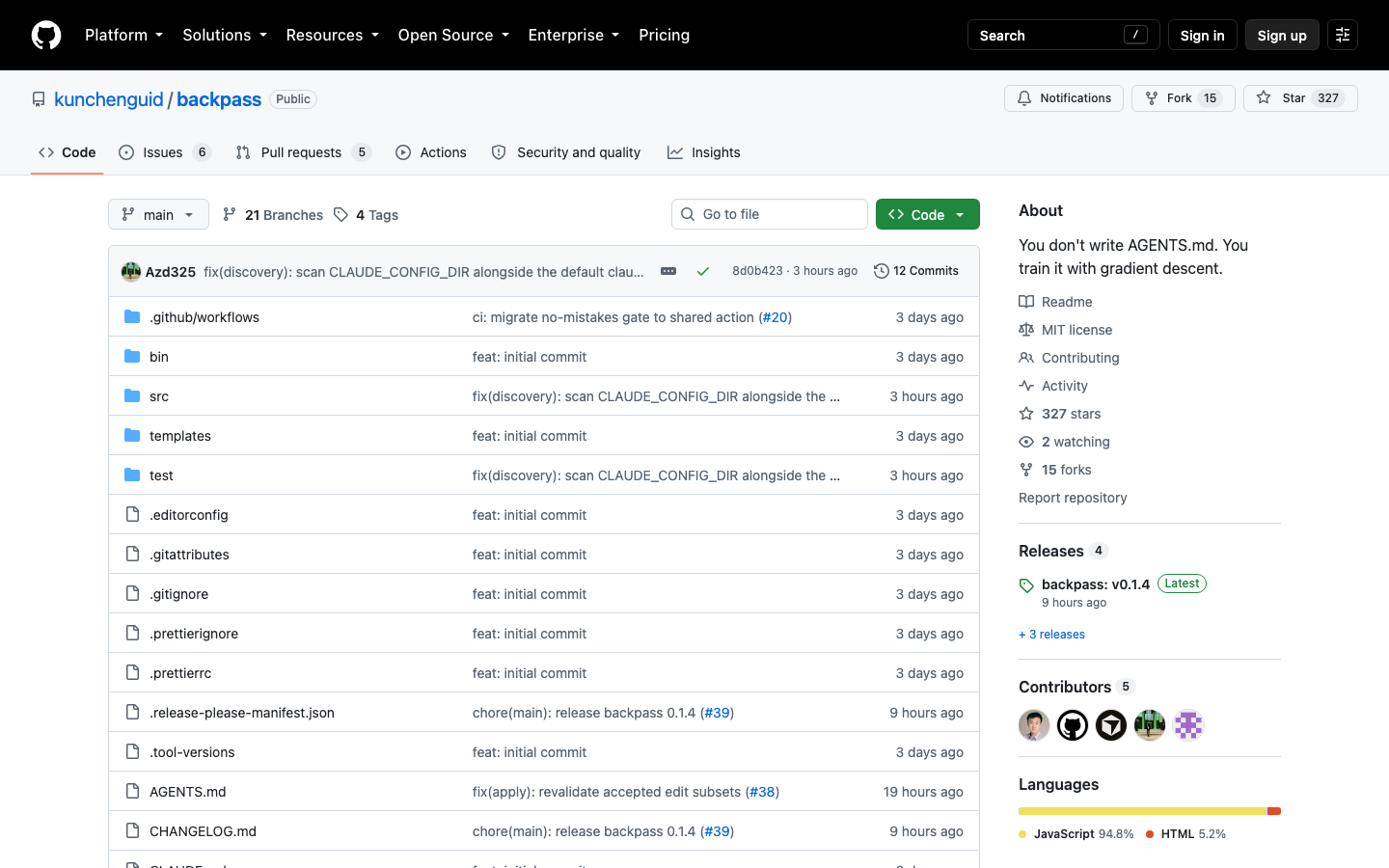
Task: Click the Sign up button
Action: [x=1282, y=35]
